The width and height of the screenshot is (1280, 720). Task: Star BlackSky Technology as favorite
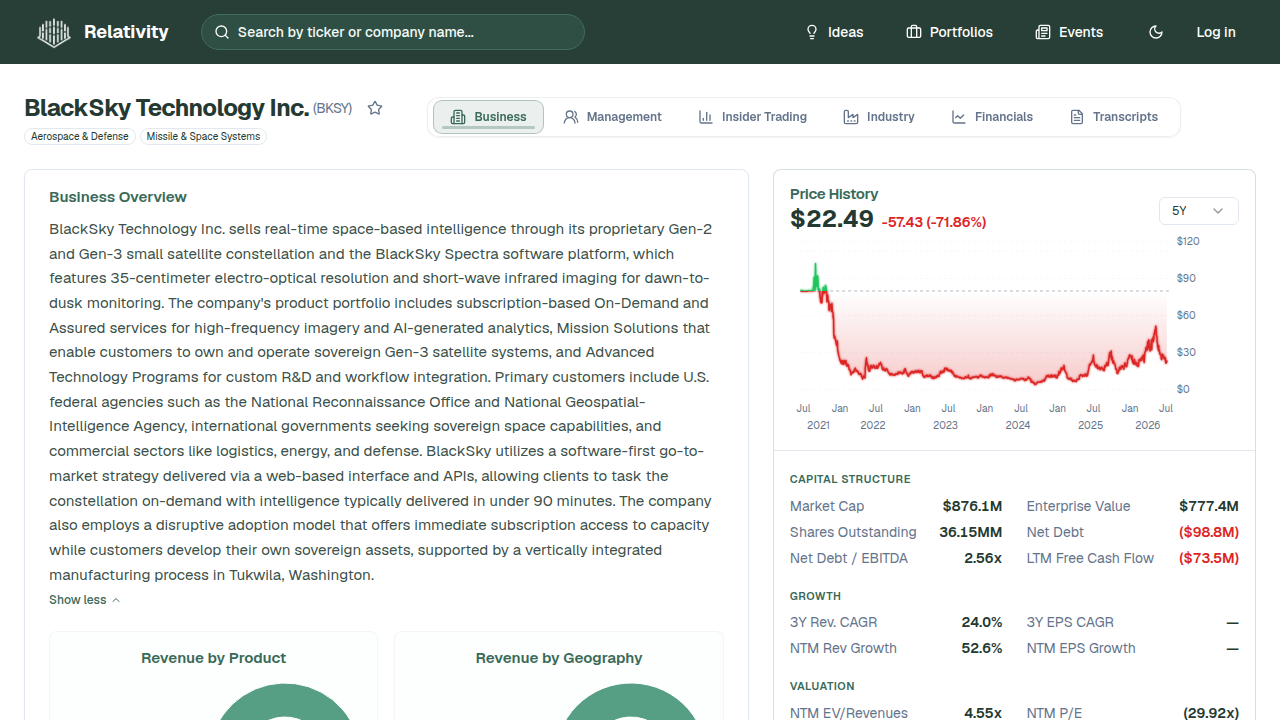375,108
